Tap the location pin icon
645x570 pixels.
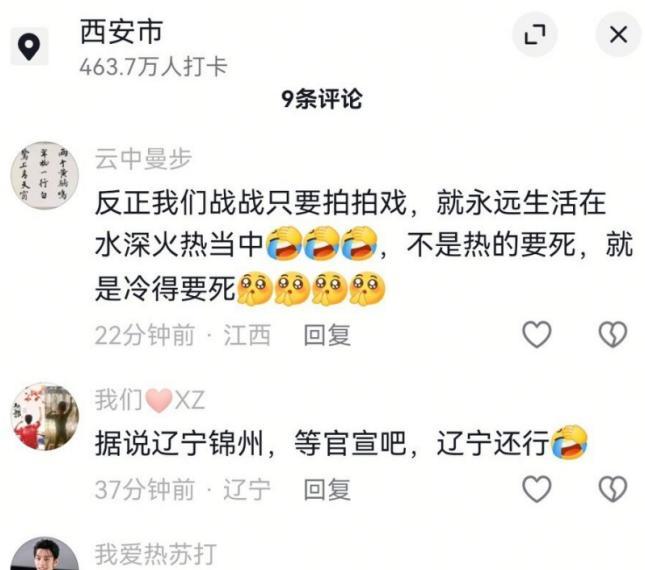29,46
